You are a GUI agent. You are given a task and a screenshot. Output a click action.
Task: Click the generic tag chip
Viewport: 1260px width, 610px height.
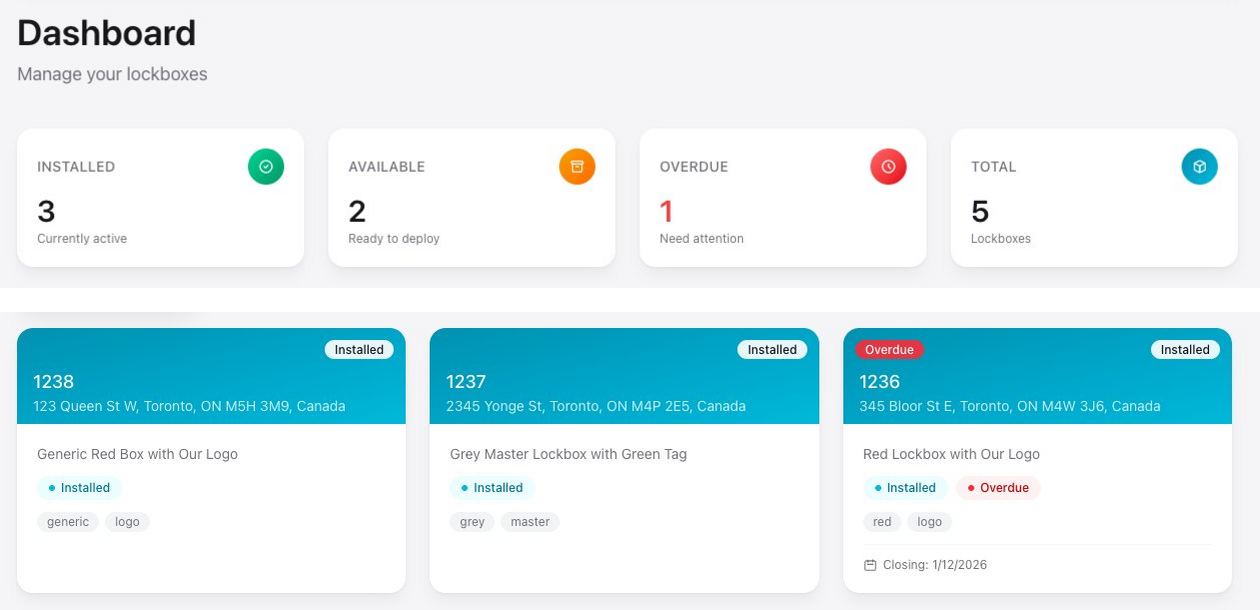67,521
